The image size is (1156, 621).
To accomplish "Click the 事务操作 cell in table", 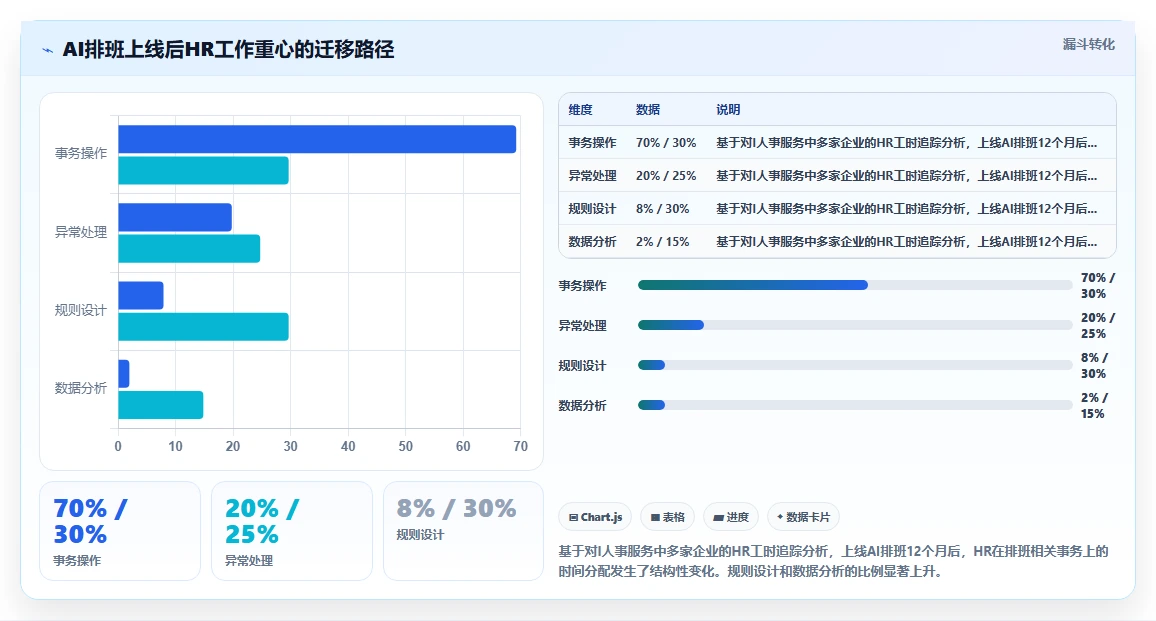I will click(592, 143).
